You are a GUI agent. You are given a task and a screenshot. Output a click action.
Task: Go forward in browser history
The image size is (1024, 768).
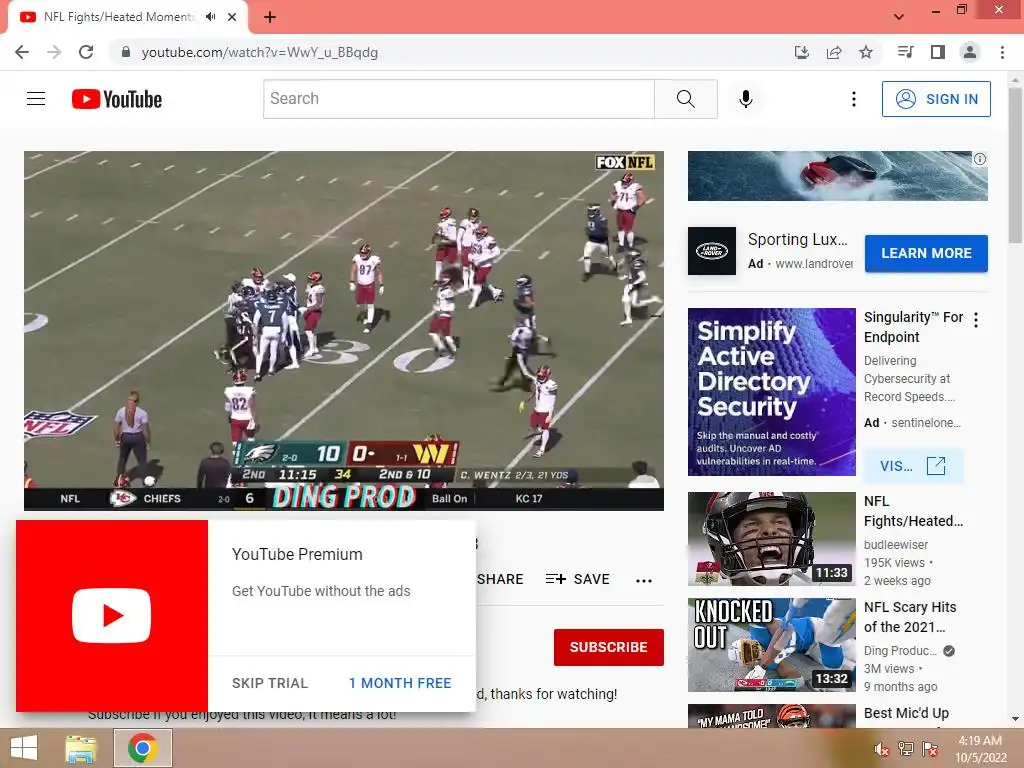click(x=54, y=52)
